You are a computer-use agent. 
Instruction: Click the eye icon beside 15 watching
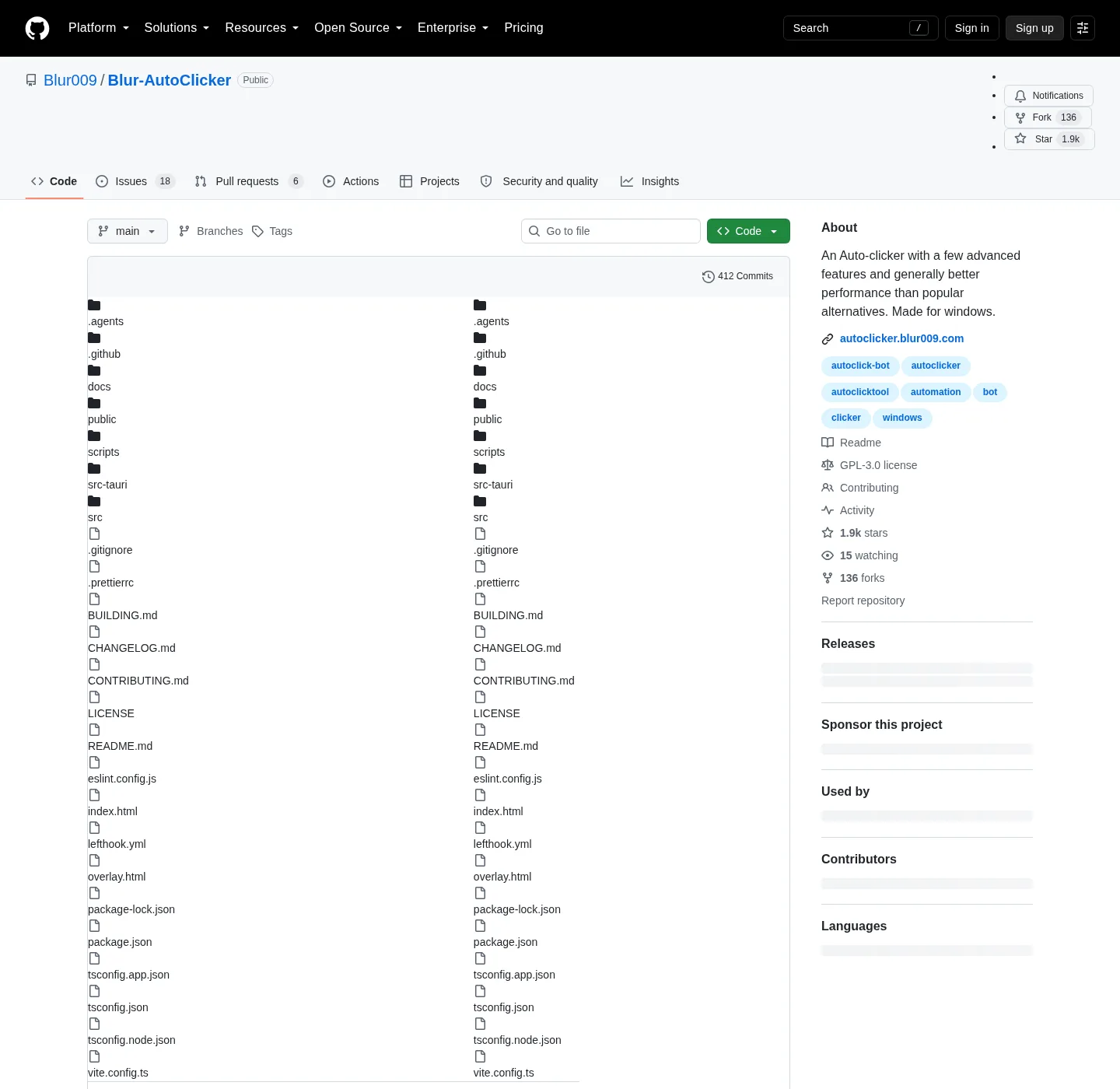[x=828, y=555]
